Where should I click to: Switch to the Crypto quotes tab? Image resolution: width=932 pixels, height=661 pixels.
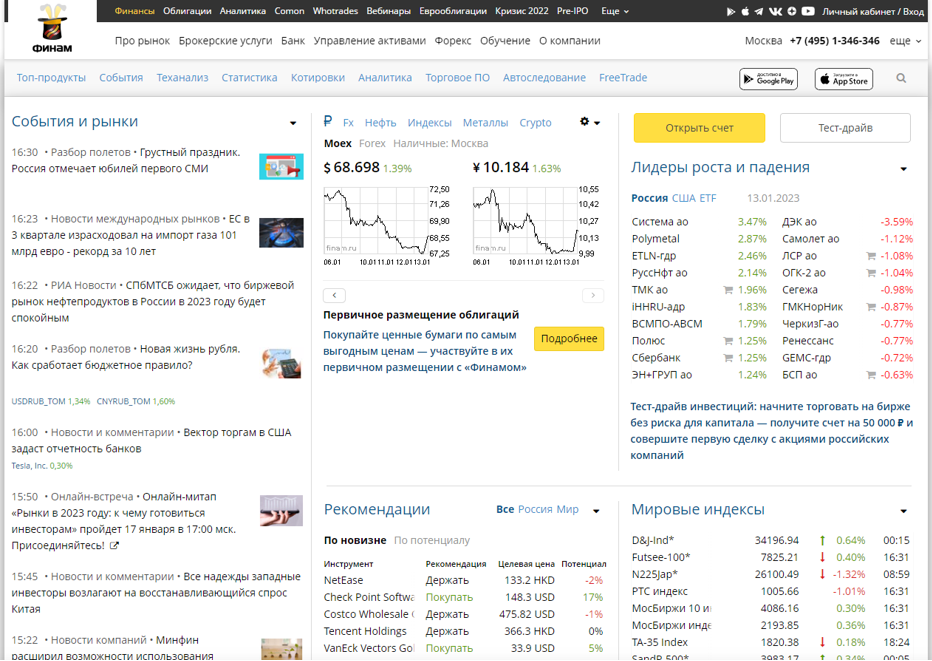(536, 123)
